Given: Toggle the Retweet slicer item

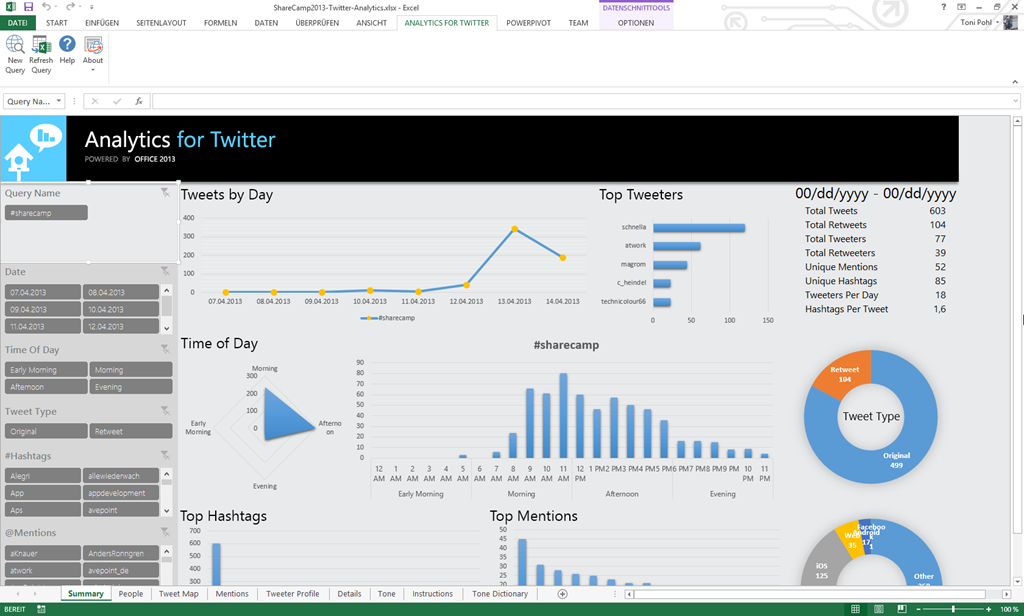Looking at the screenshot, I should (131, 431).
